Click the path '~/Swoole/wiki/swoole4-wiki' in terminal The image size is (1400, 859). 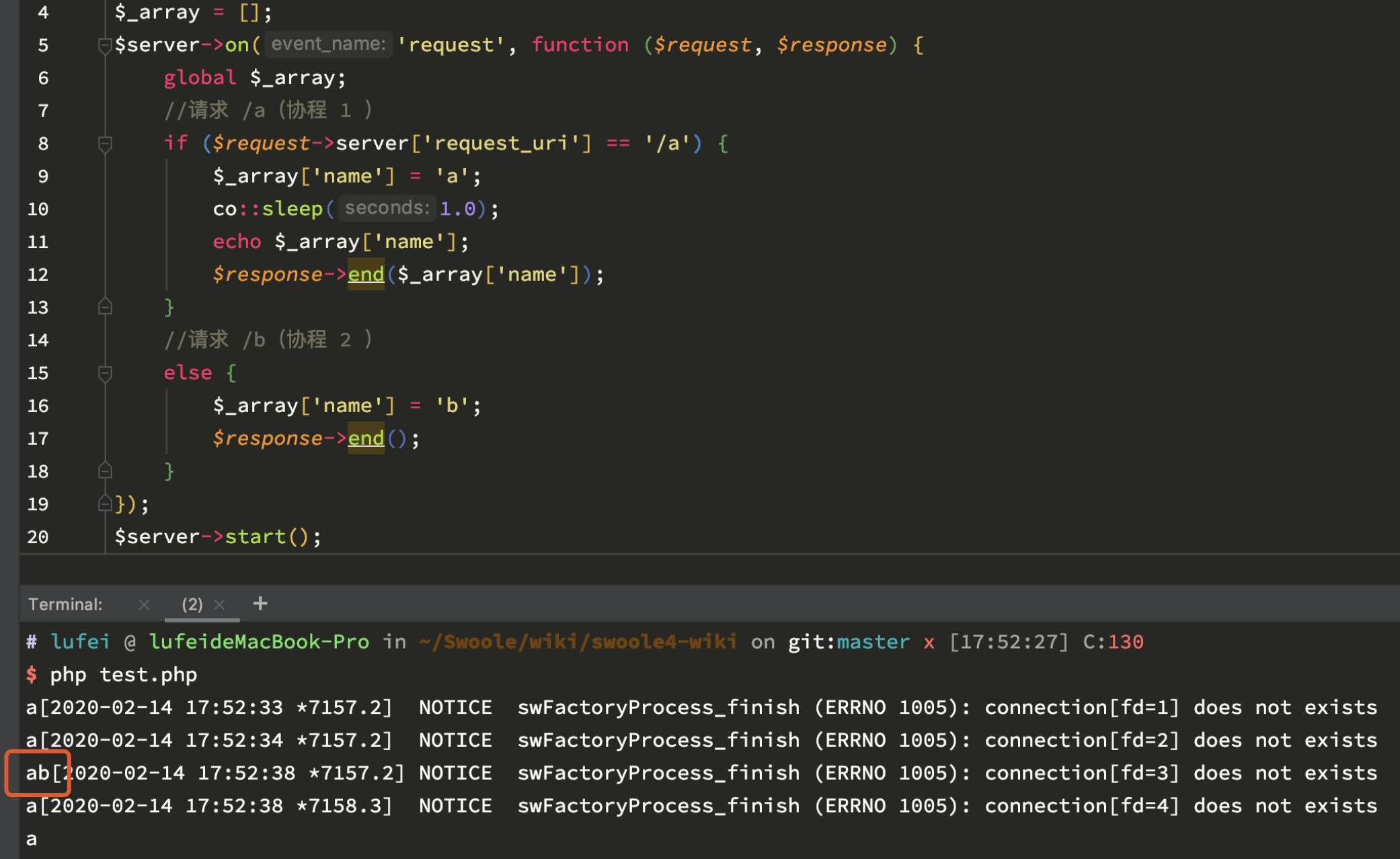pyautogui.click(x=578, y=642)
